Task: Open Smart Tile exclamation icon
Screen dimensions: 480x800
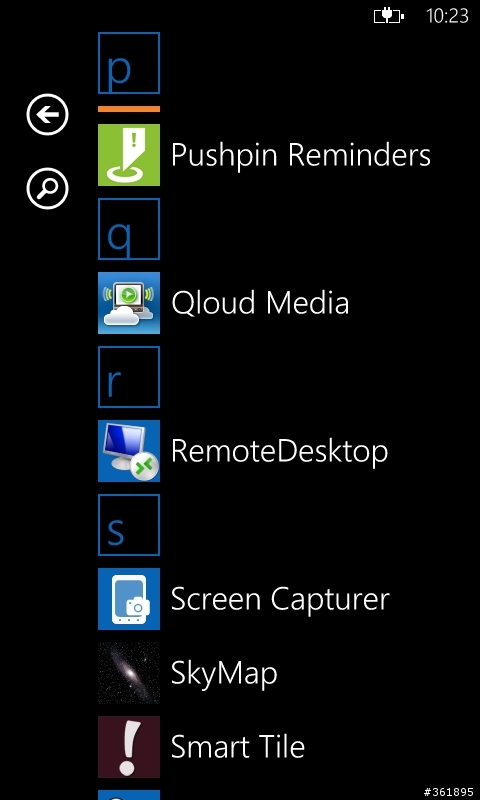Action: [129, 747]
